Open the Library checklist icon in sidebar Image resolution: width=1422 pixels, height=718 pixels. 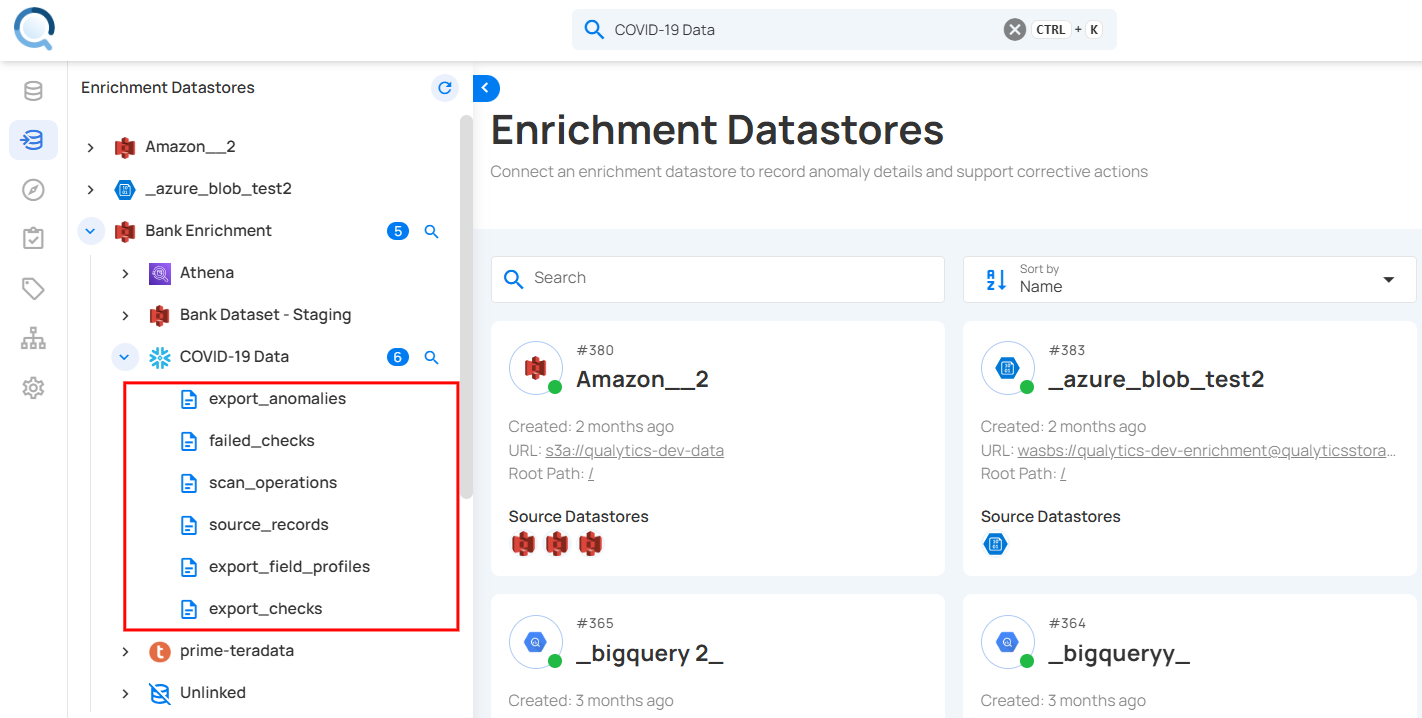pyautogui.click(x=33, y=238)
